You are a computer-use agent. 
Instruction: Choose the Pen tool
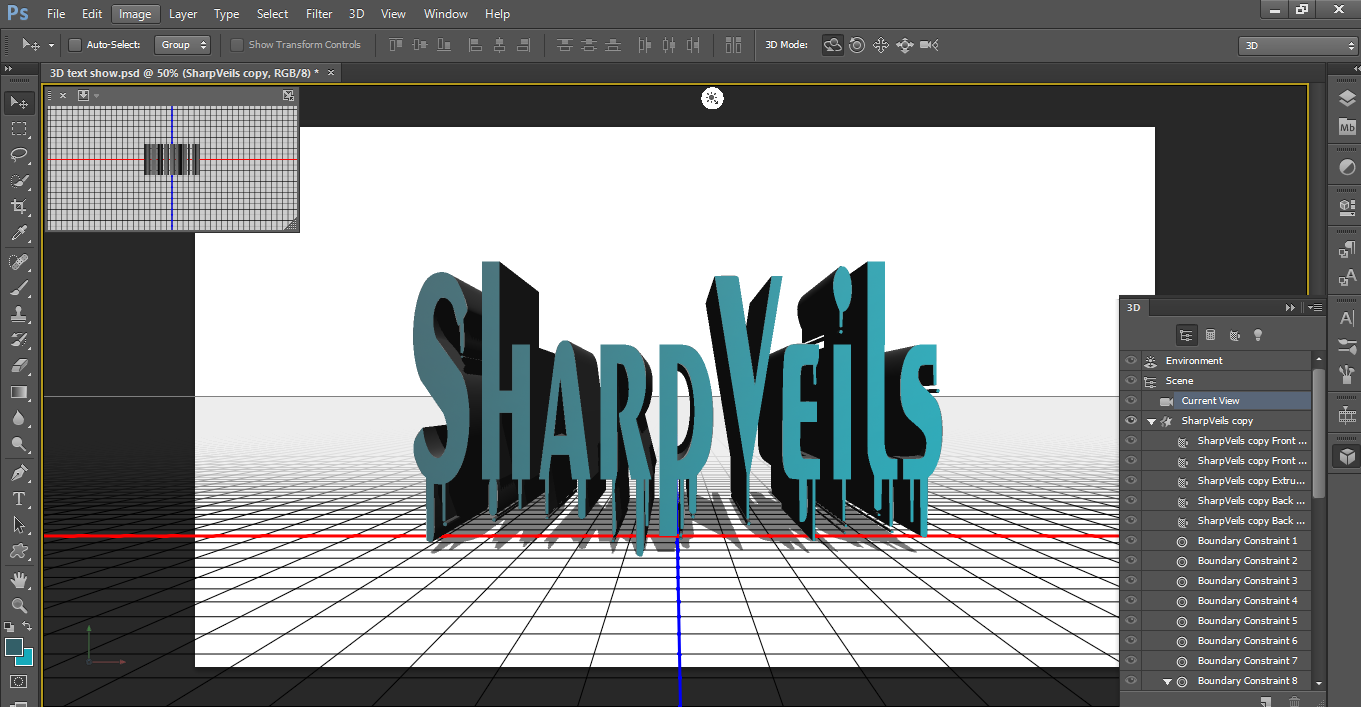coord(19,472)
